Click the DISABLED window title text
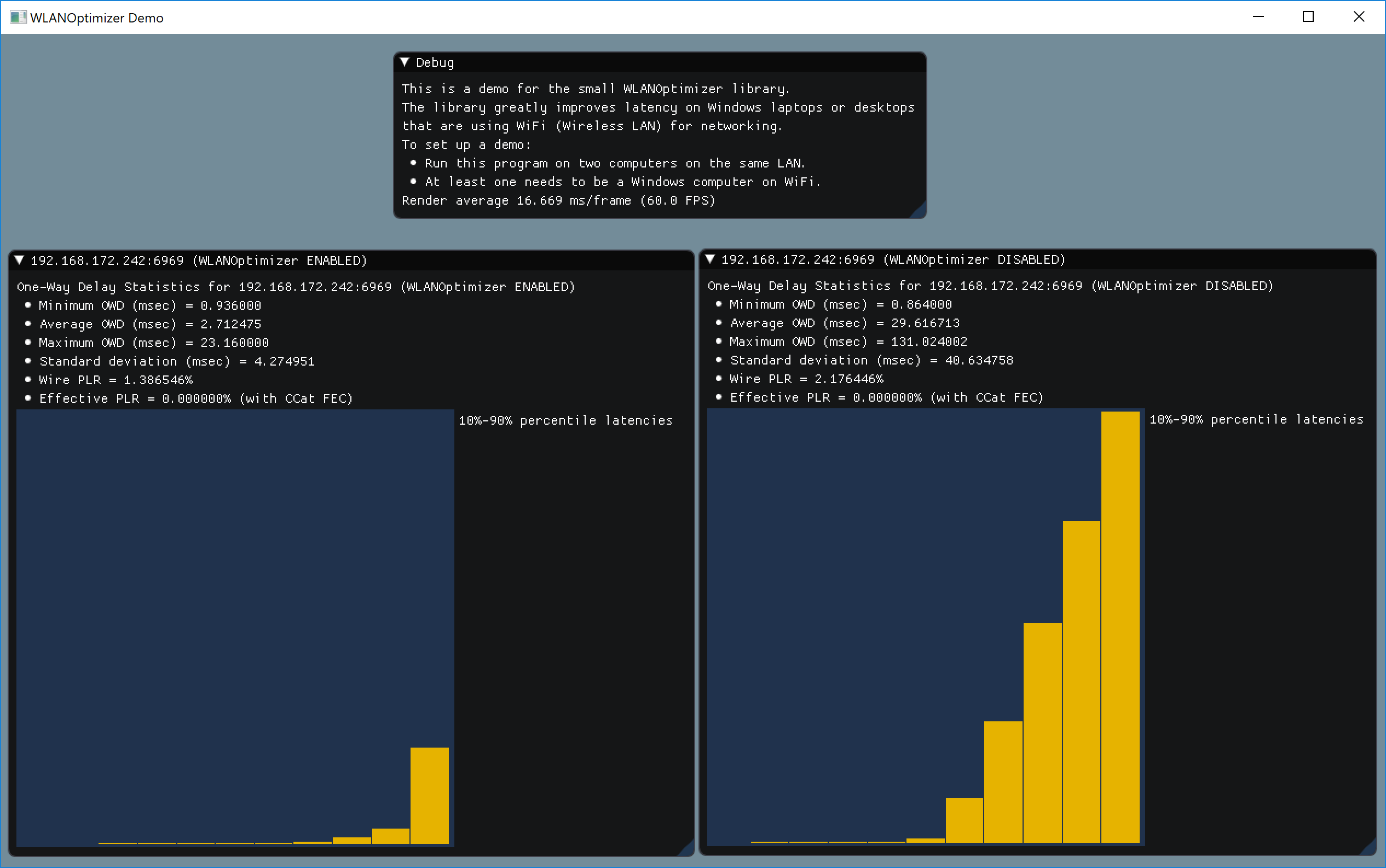Screen dimensions: 1386x868 tap(893, 259)
